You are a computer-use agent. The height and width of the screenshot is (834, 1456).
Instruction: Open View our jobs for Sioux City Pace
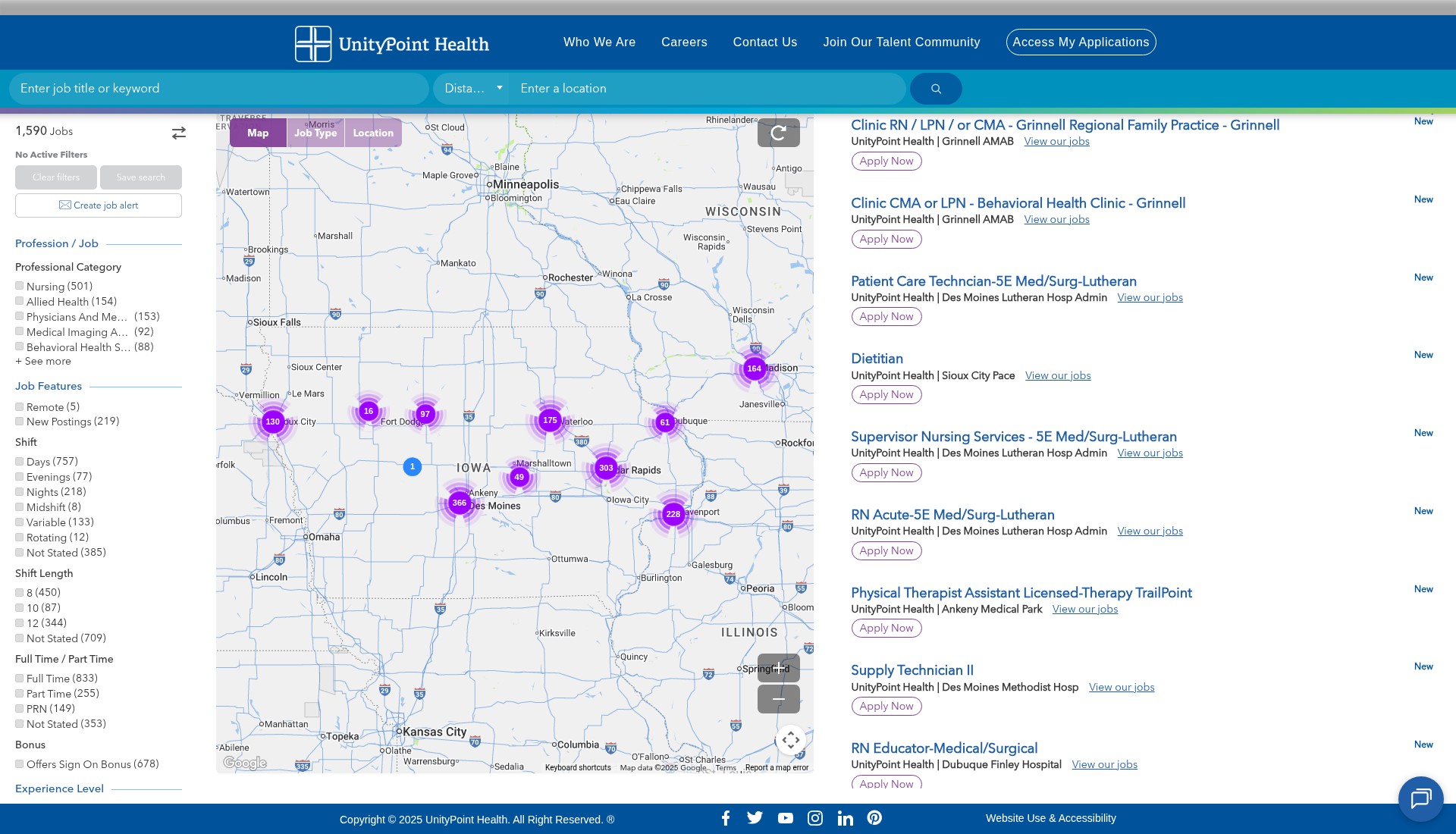coord(1058,376)
